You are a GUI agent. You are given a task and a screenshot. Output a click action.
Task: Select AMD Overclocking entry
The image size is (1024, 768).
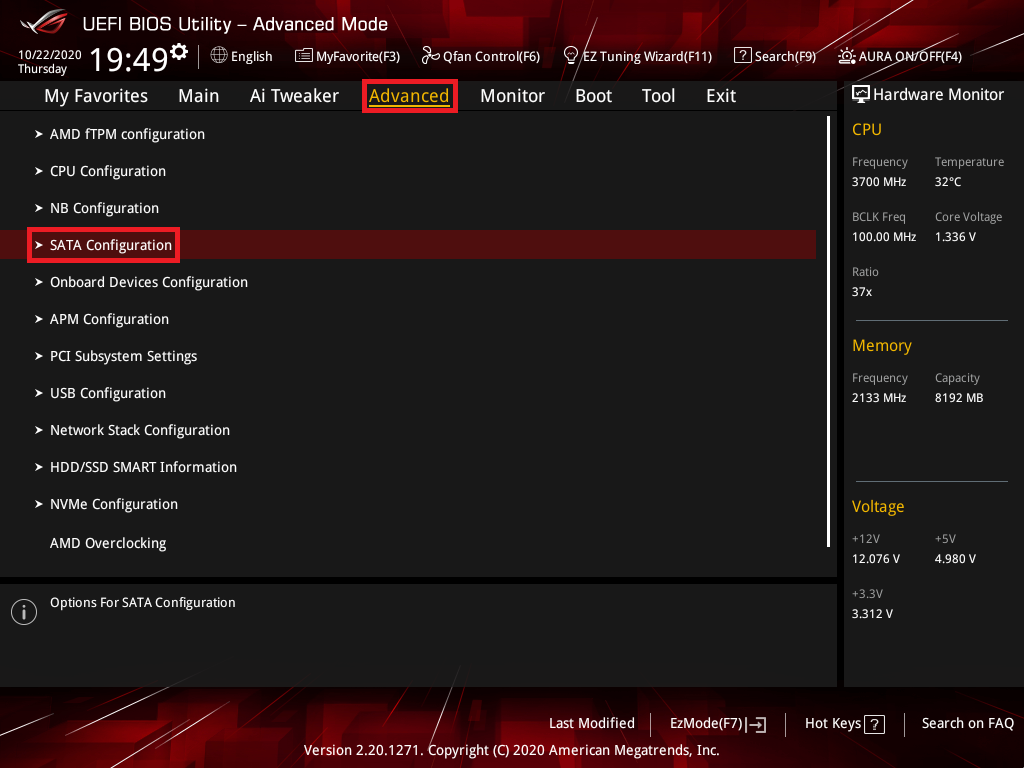coord(108,543)
